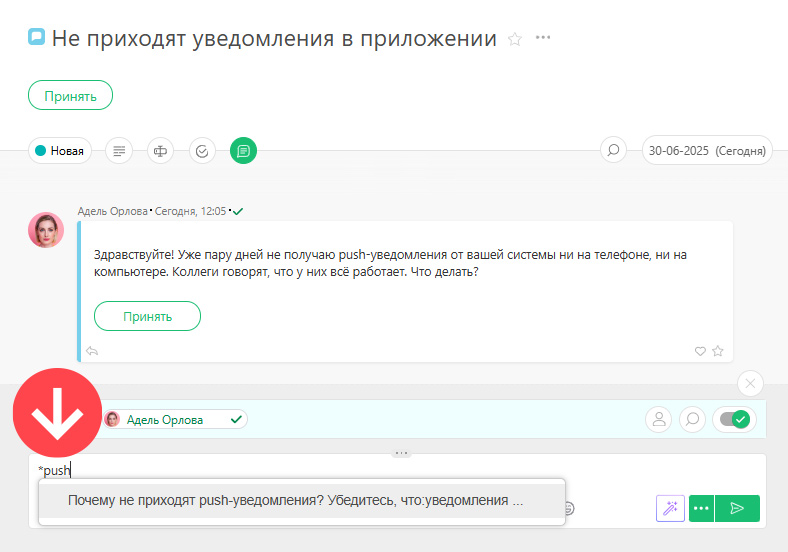
Task: Toggle the green checkmark switch
Action: tap(734, 419)
